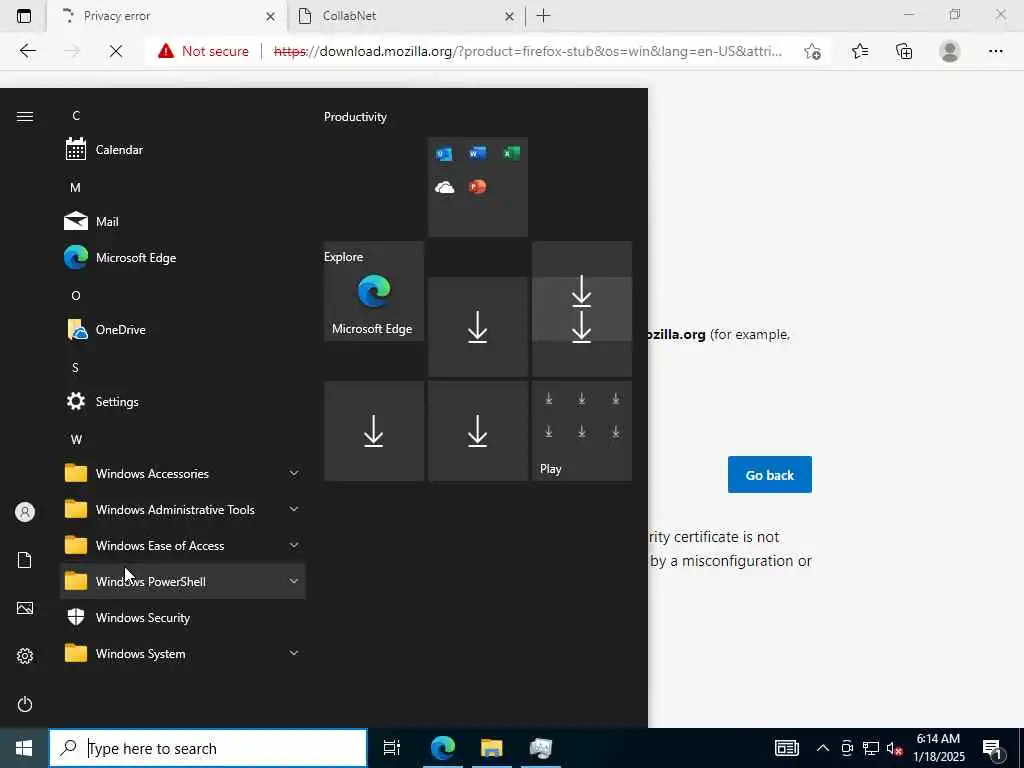Open the Office apps folder tile

pyautogui.click(x=477, y=187)
